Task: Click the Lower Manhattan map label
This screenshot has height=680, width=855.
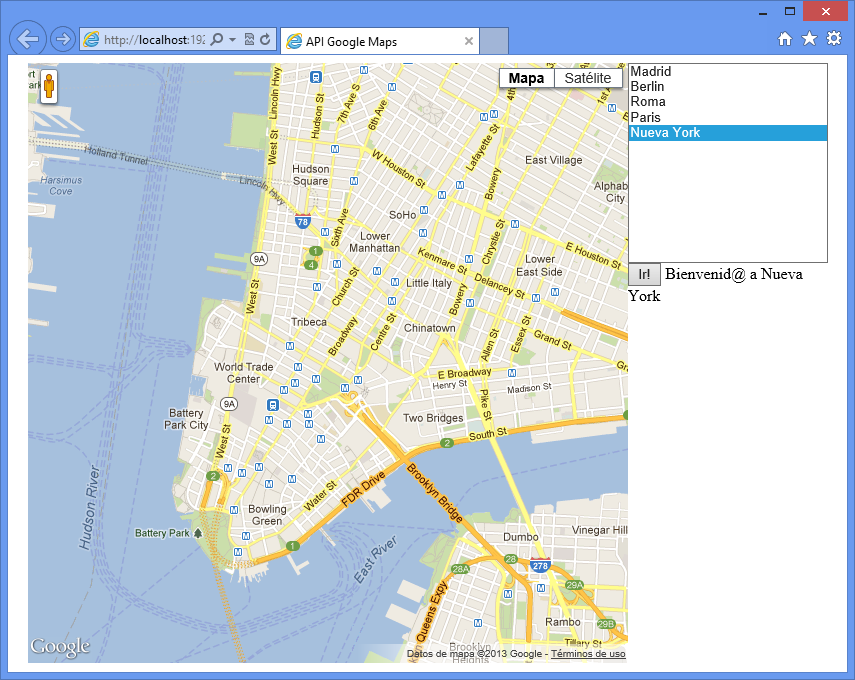Action: coord(375,242)
